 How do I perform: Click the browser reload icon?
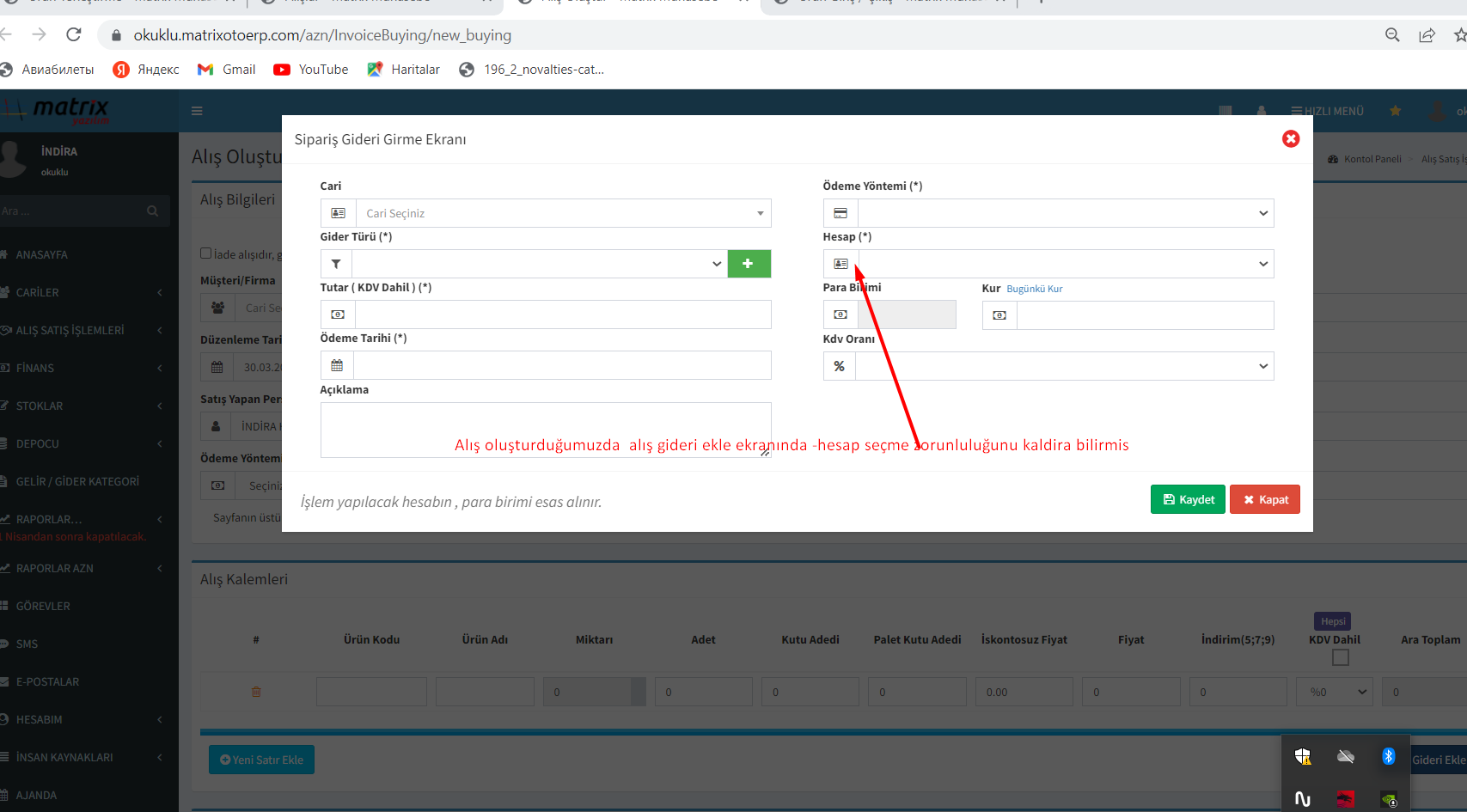tap(74, 35)
